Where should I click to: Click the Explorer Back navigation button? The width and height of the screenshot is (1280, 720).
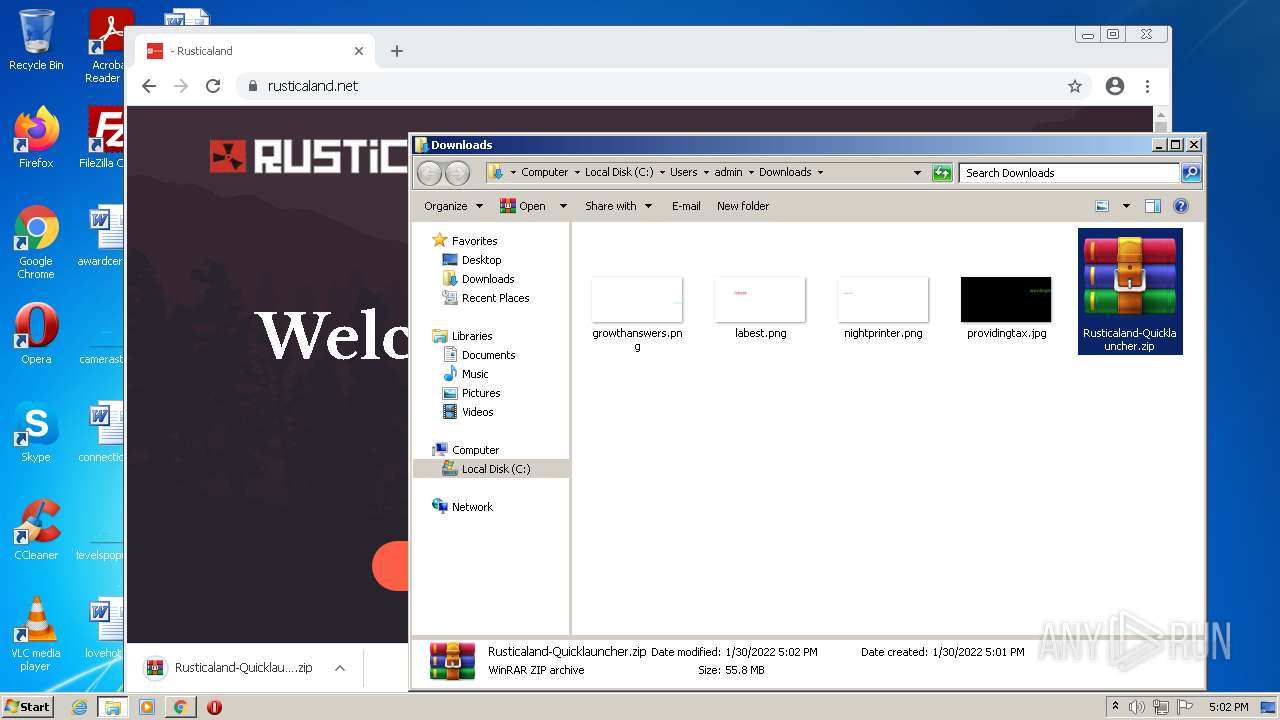pyautogui.click(x=429, y=173)
